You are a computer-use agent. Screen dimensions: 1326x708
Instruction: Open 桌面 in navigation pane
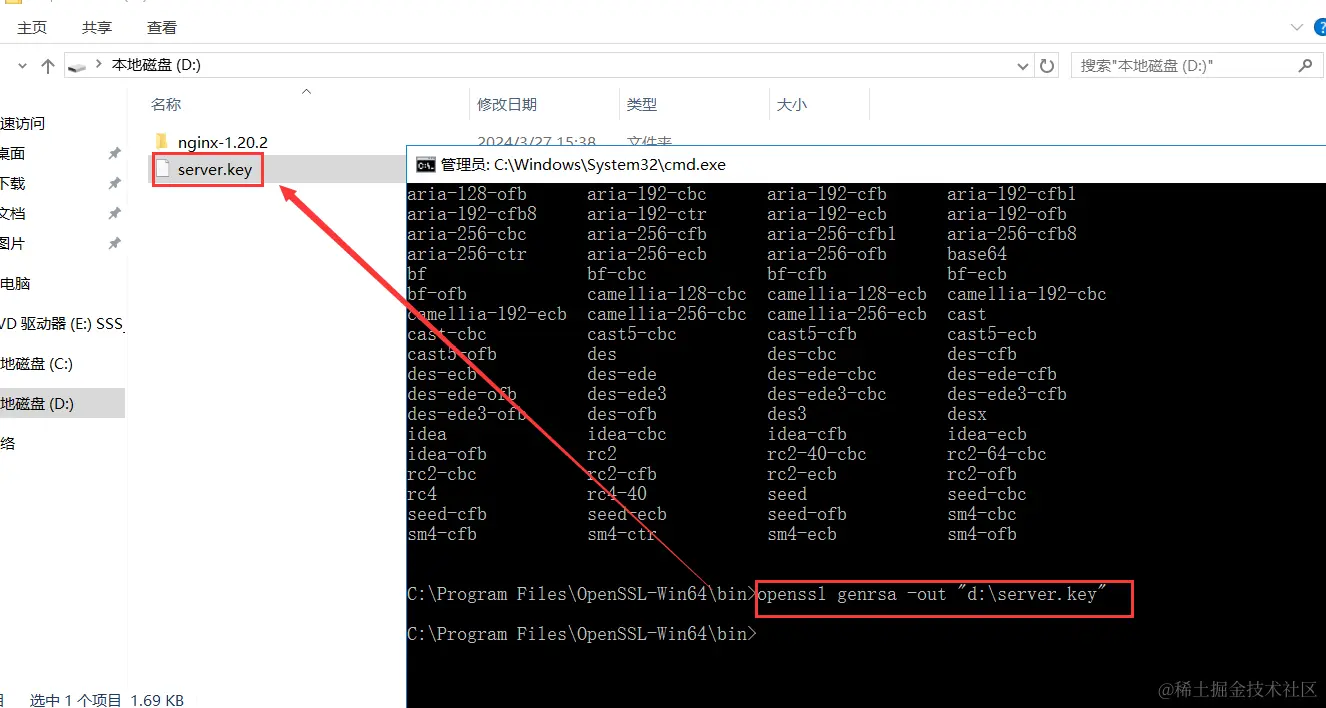pos(13,153)
